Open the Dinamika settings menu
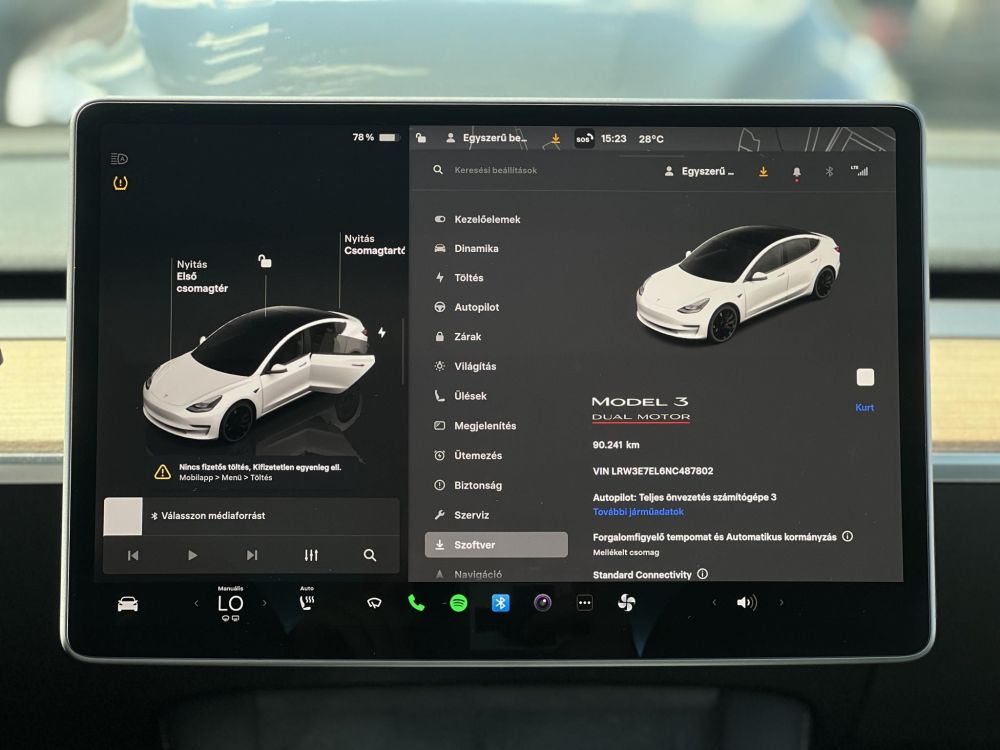 point(466,249)
